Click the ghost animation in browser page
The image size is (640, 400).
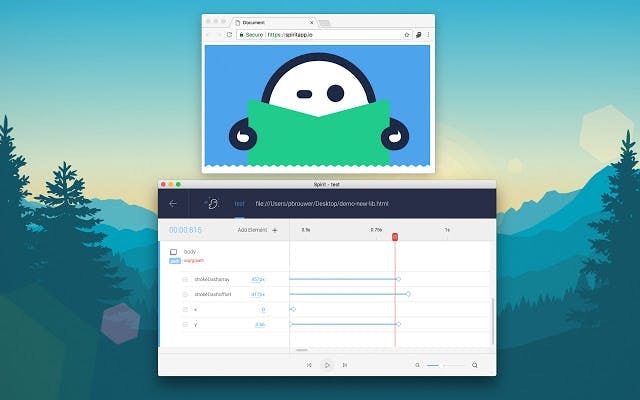(x=318, y=106)
